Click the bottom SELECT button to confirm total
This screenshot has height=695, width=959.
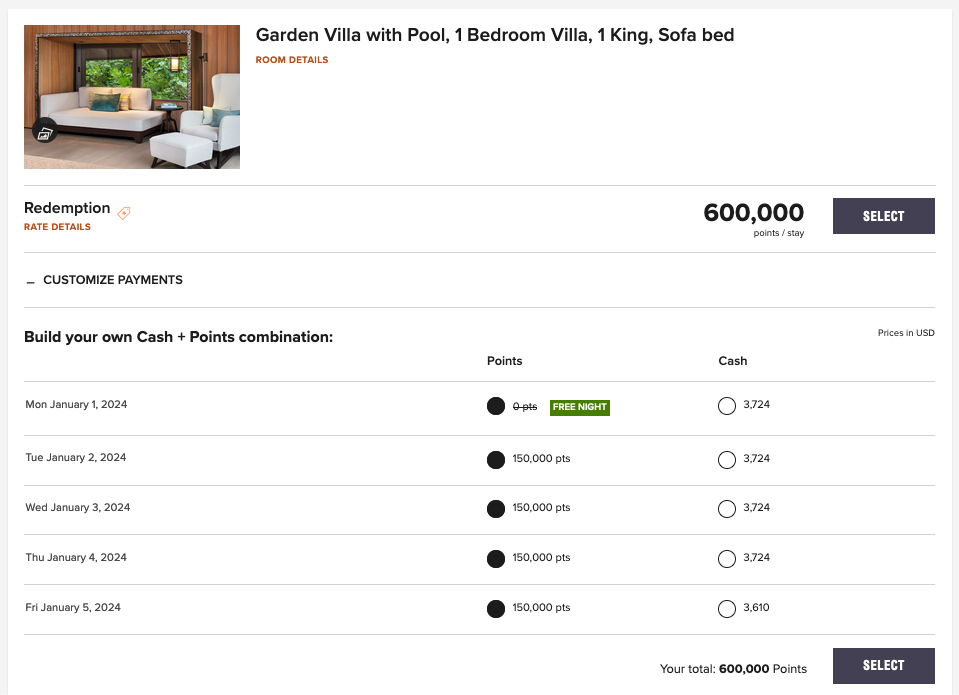point(883,665)
